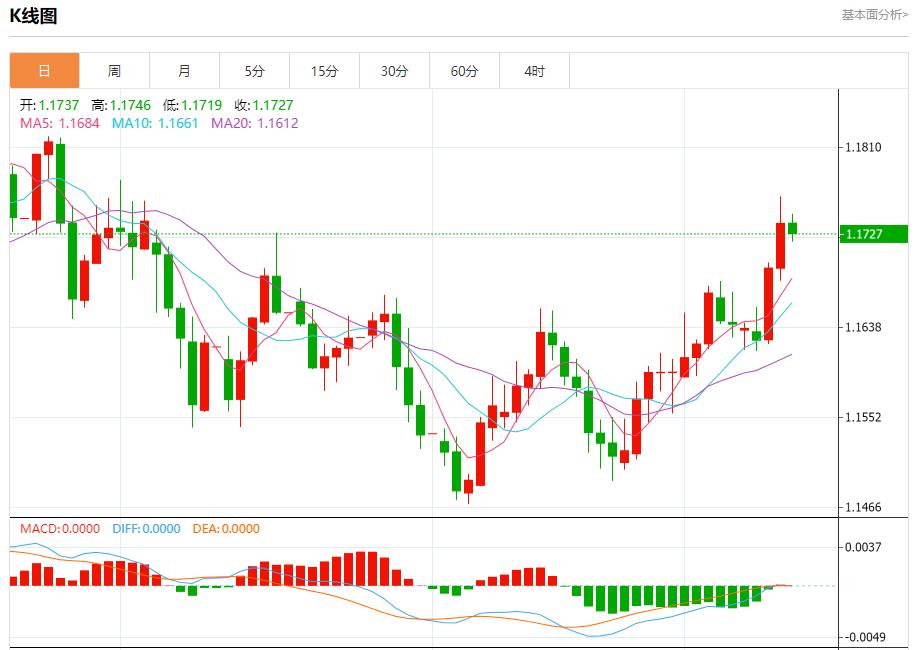Click the 1.1810 price axis label
This screenshot has width=916, height=650.
click(863, 147)
